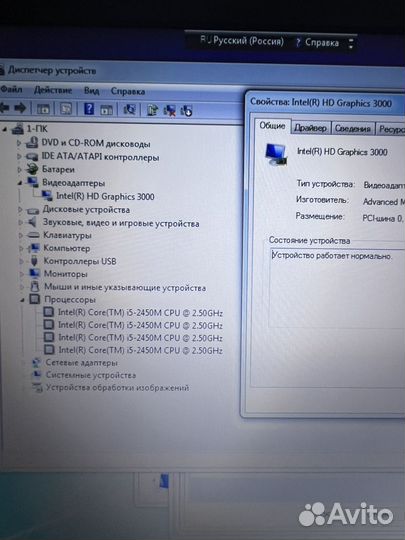Switch to the Сведения tab
The image size is (405, 540).
pyautogui.click(x=353, y=128)
